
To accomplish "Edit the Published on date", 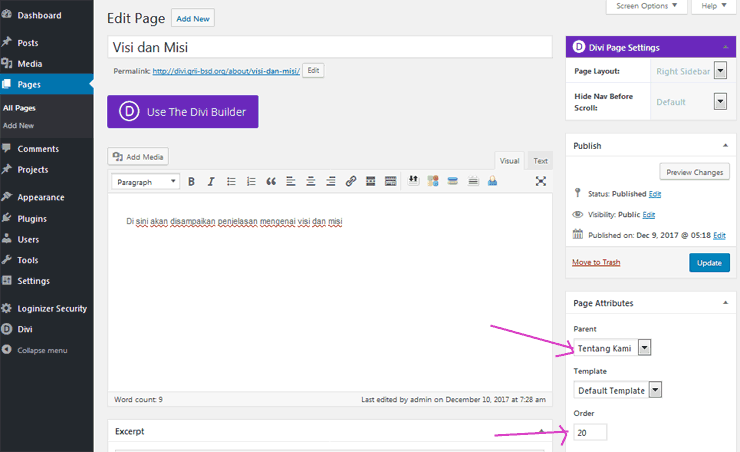I will point(719,235).
